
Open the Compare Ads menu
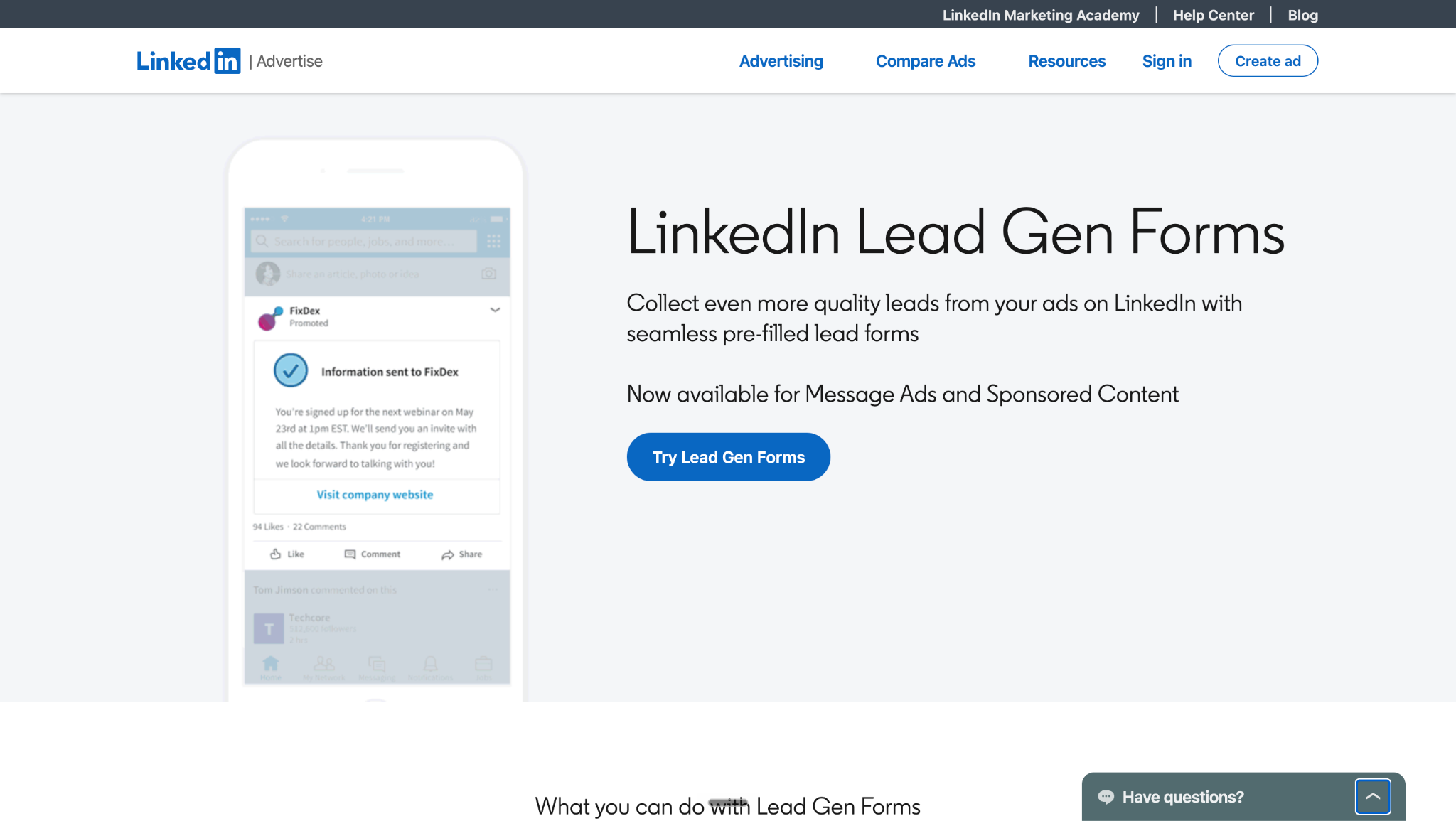click(925, 61)
